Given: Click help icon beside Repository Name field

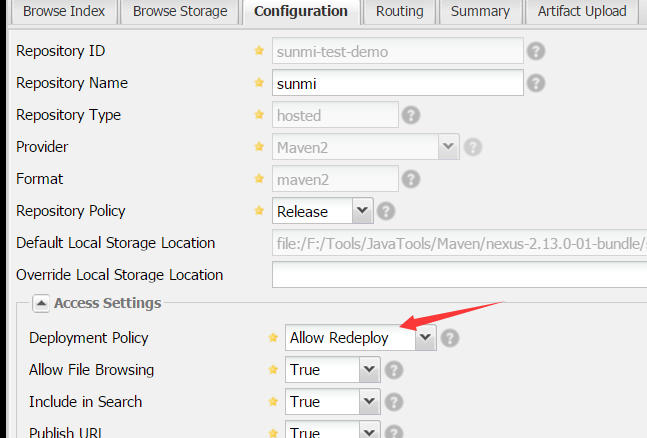Looking at the screenshot, I should 536,83.
